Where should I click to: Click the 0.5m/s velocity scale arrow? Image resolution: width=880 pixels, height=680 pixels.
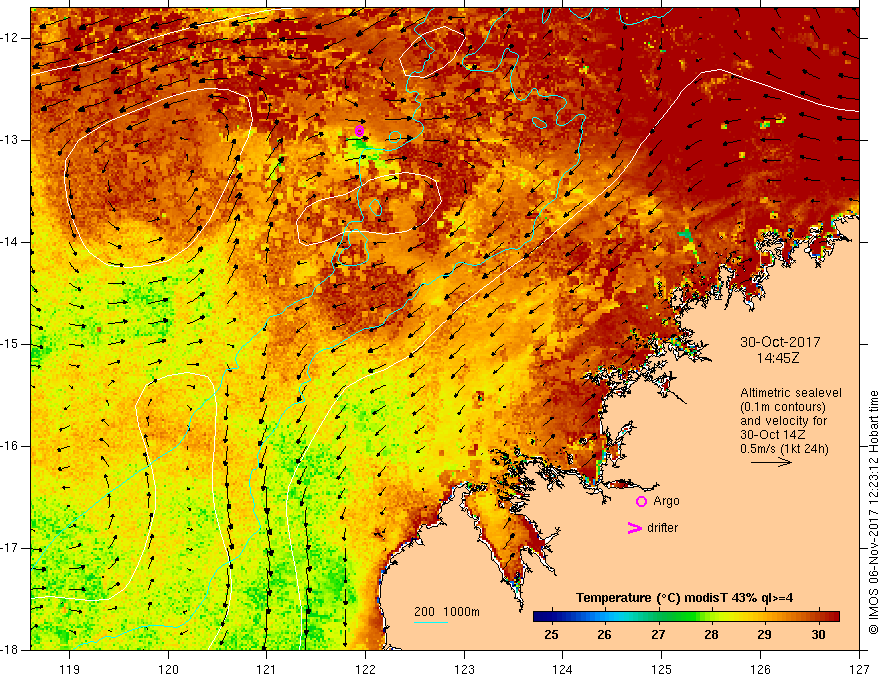[771, 462]
